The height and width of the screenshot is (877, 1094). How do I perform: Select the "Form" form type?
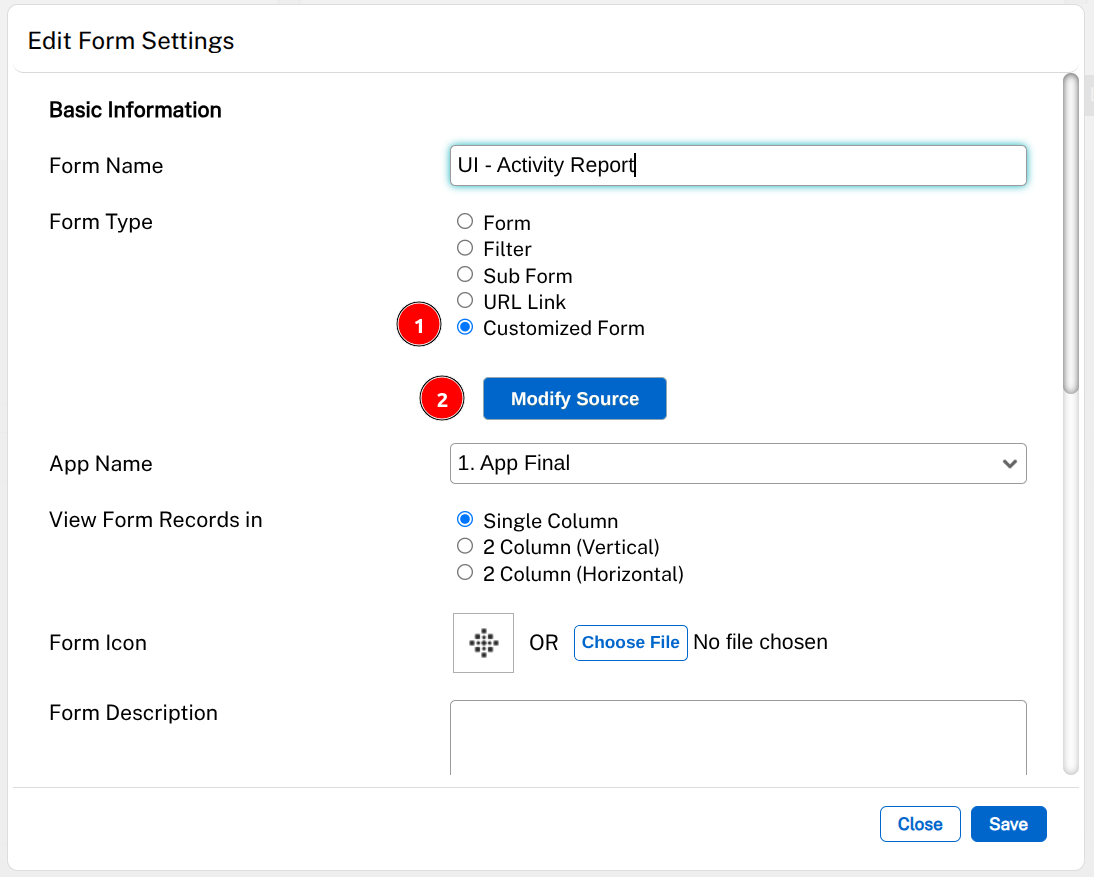464,221
